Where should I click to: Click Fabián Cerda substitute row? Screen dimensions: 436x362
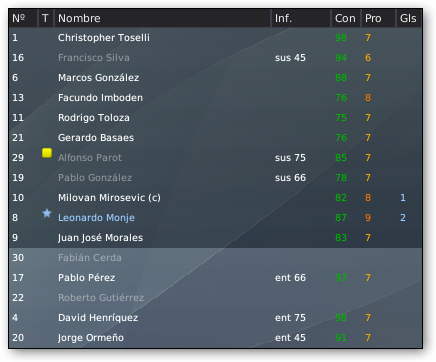click(215, 258)
